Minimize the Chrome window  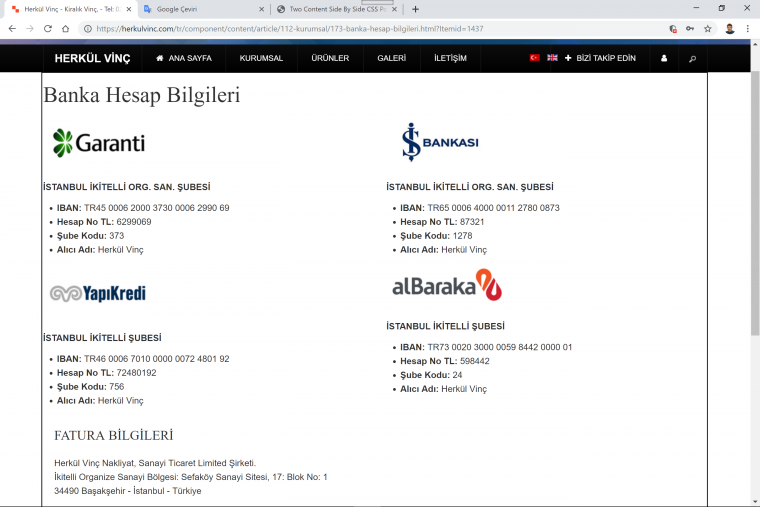[697, 8]
